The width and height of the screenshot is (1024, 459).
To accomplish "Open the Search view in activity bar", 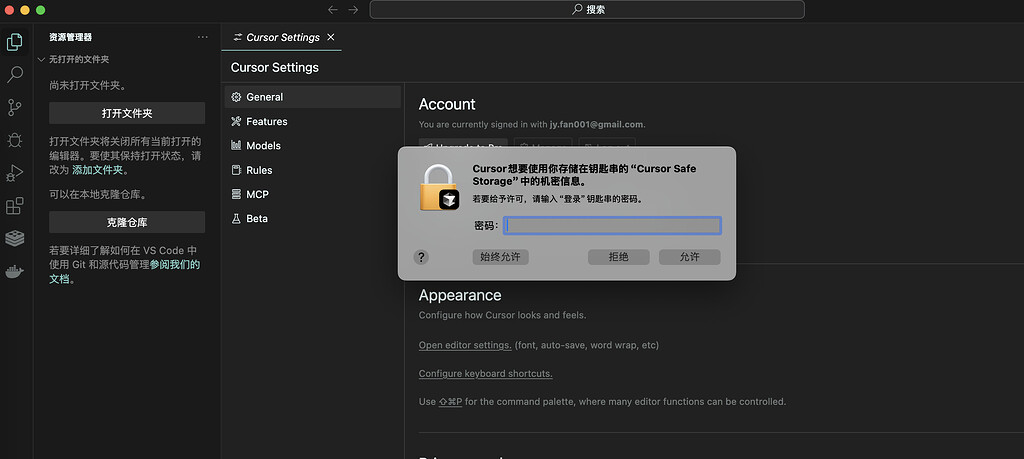I will pos(14,74).
